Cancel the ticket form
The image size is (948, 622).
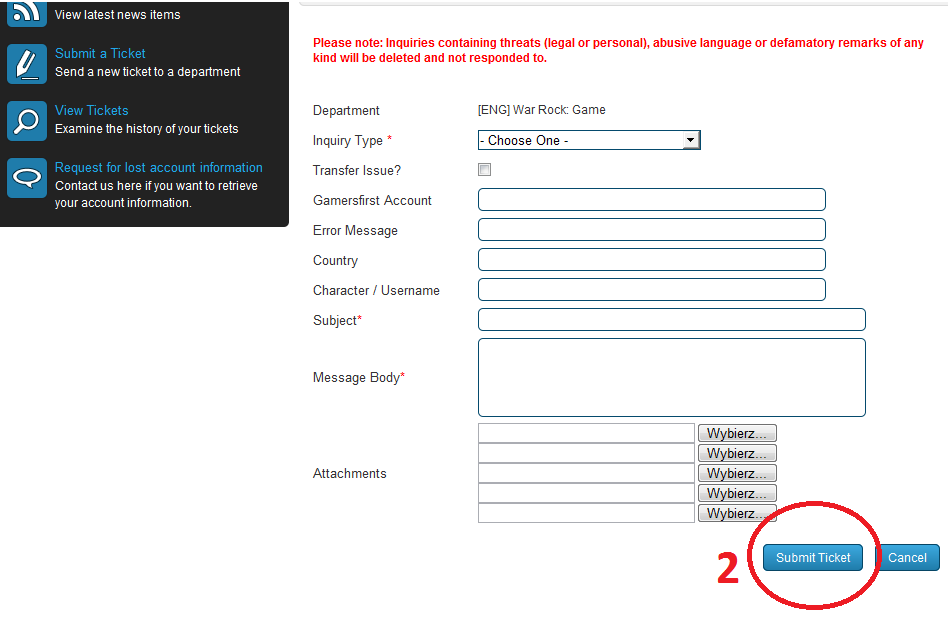click(907, 557)
